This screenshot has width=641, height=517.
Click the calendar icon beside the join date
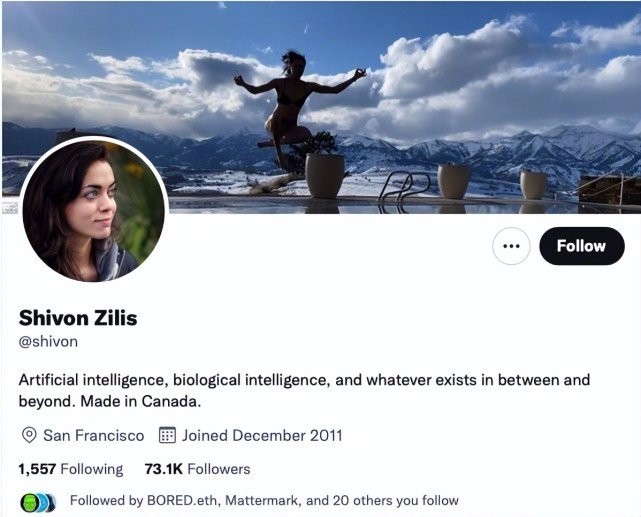point(168,436)
